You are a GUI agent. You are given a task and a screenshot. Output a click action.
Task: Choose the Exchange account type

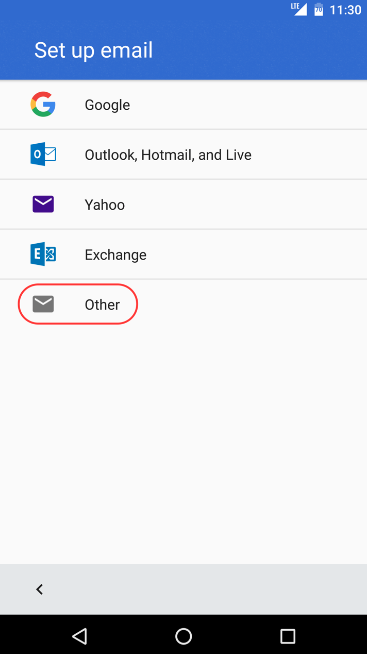(184, 254)
